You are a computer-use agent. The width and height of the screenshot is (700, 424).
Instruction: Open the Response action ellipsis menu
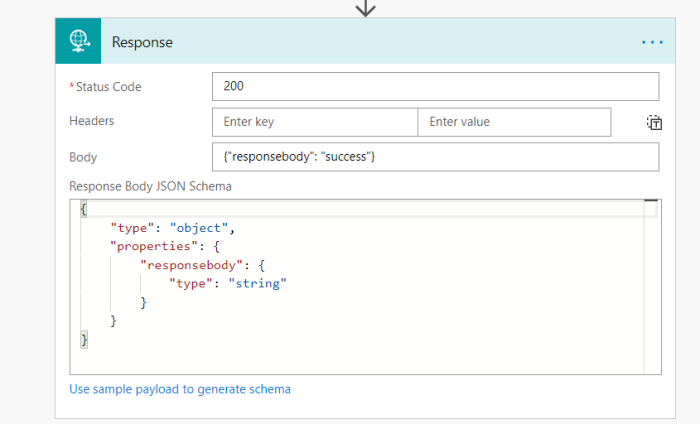[652, 42]
